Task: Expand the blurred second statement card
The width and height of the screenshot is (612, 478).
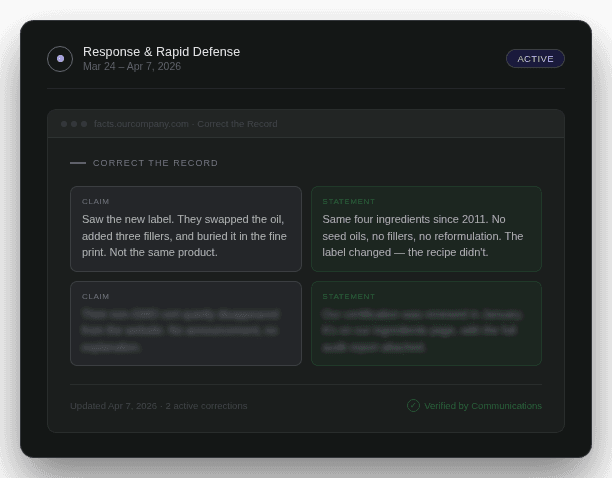Action: (x=426, y=330)
